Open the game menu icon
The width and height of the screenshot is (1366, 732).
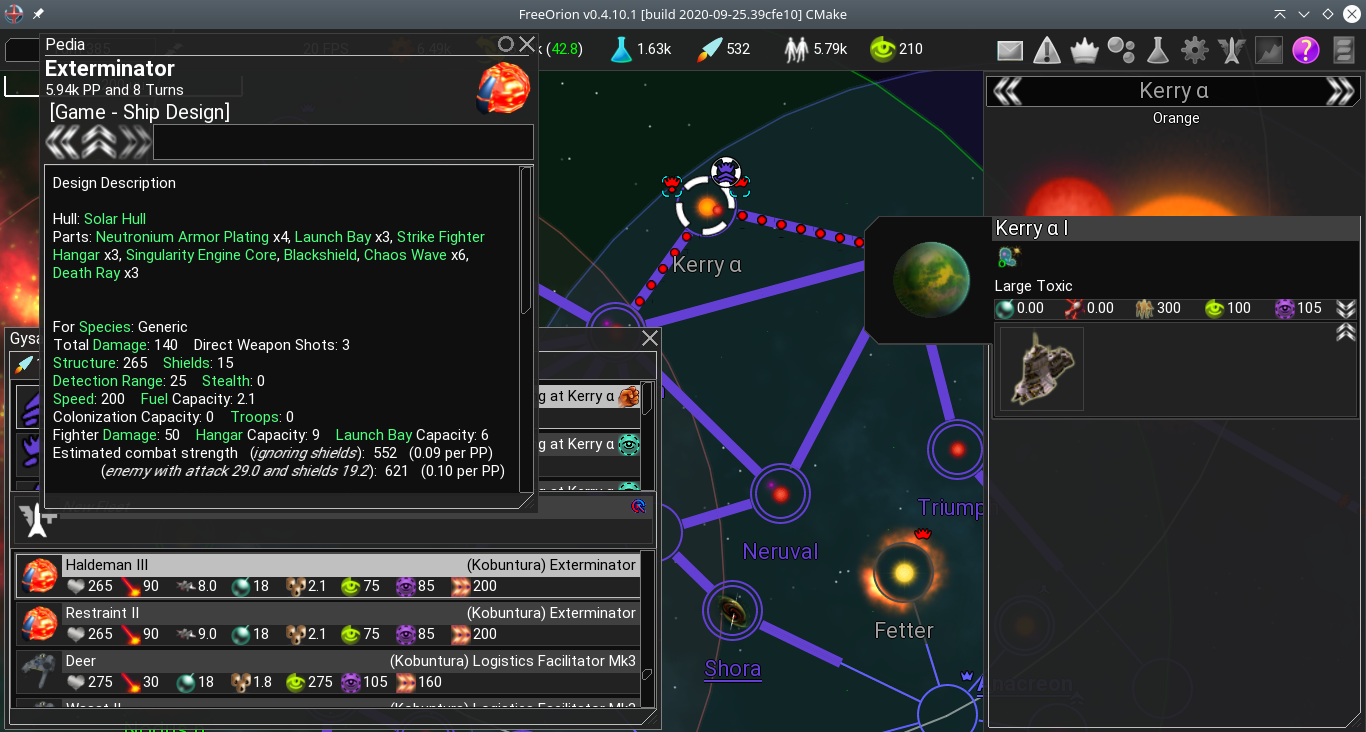pos(1343,49)
